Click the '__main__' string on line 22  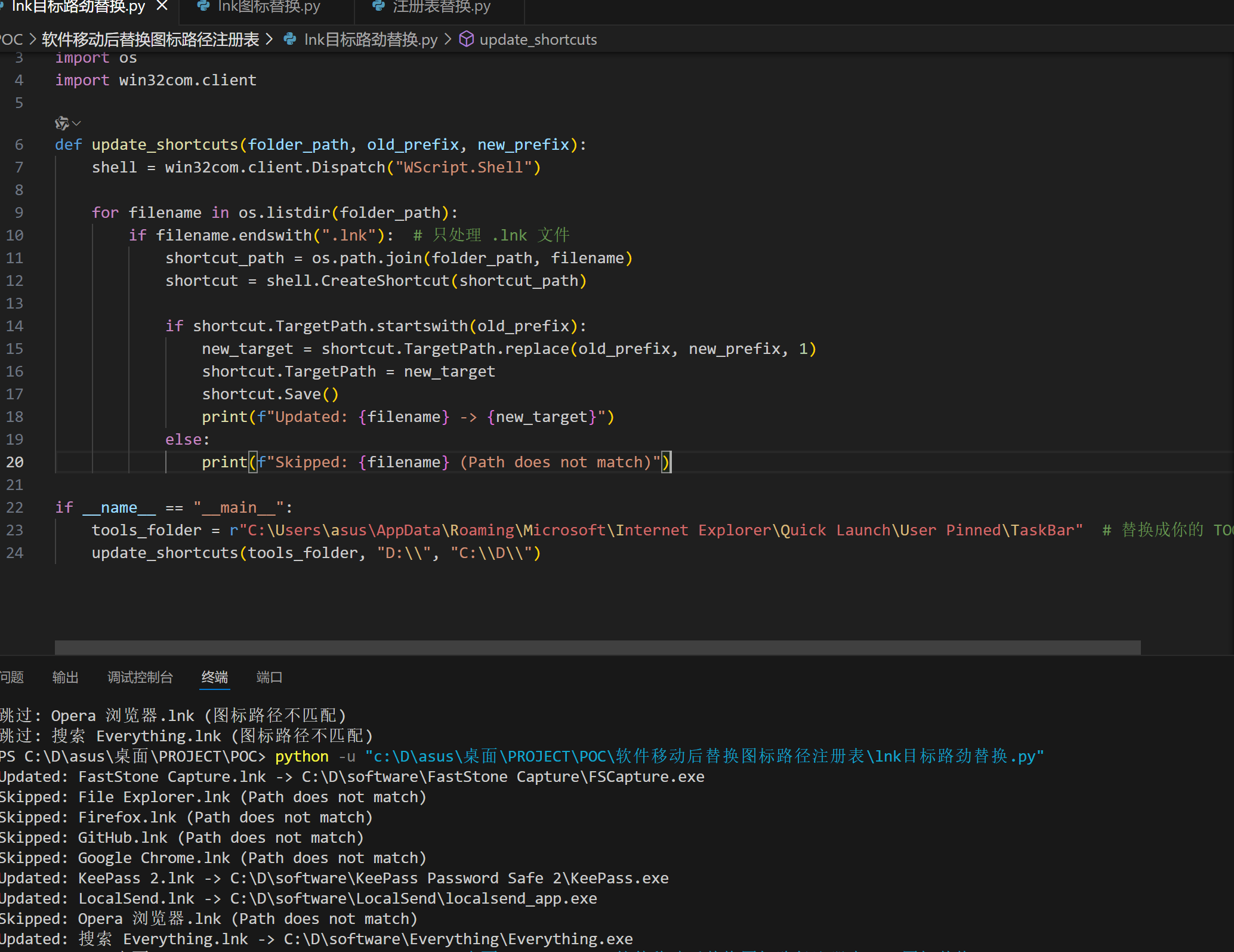(239, 507)
